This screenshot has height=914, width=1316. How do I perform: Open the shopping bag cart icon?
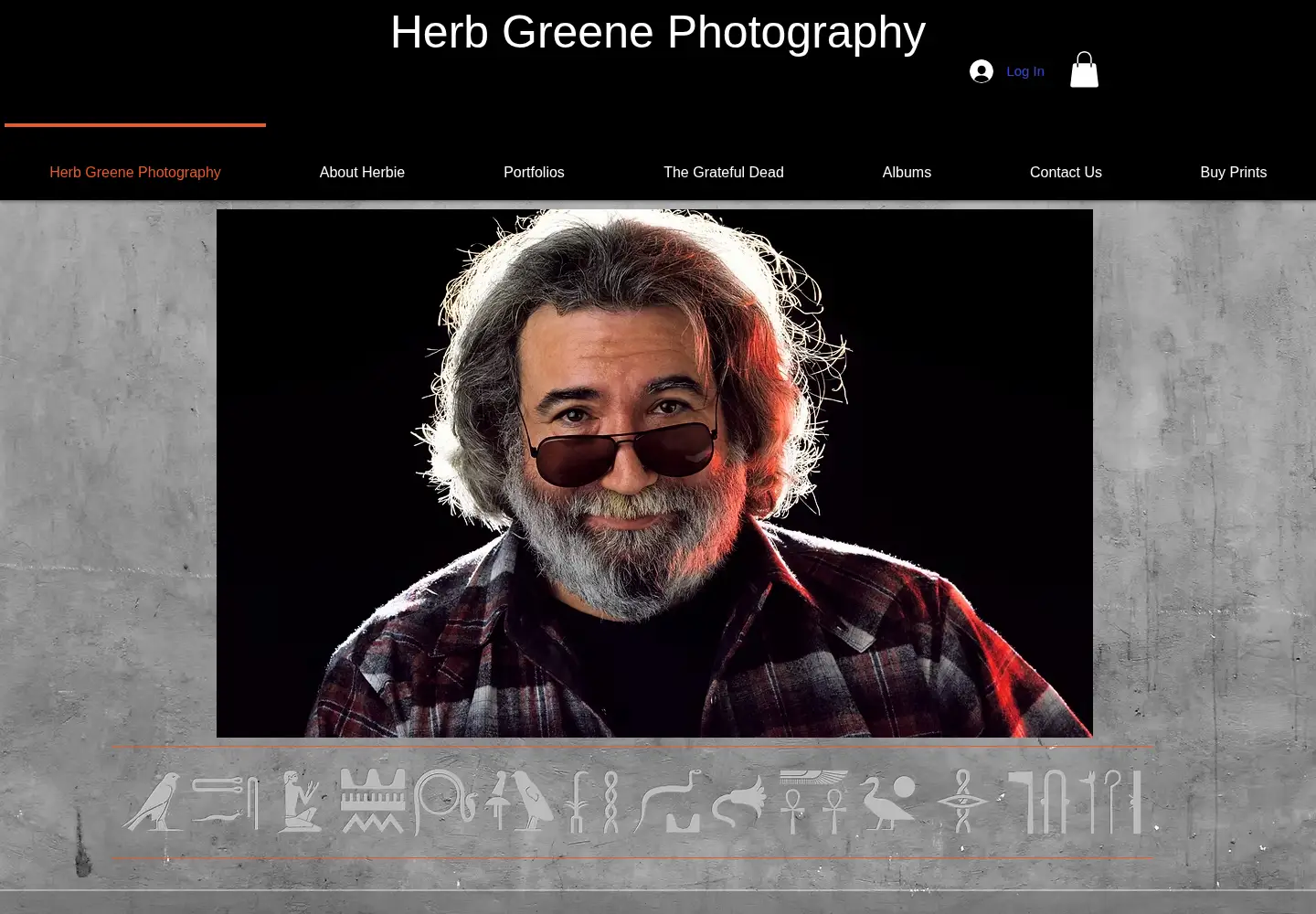(1084, 69)
